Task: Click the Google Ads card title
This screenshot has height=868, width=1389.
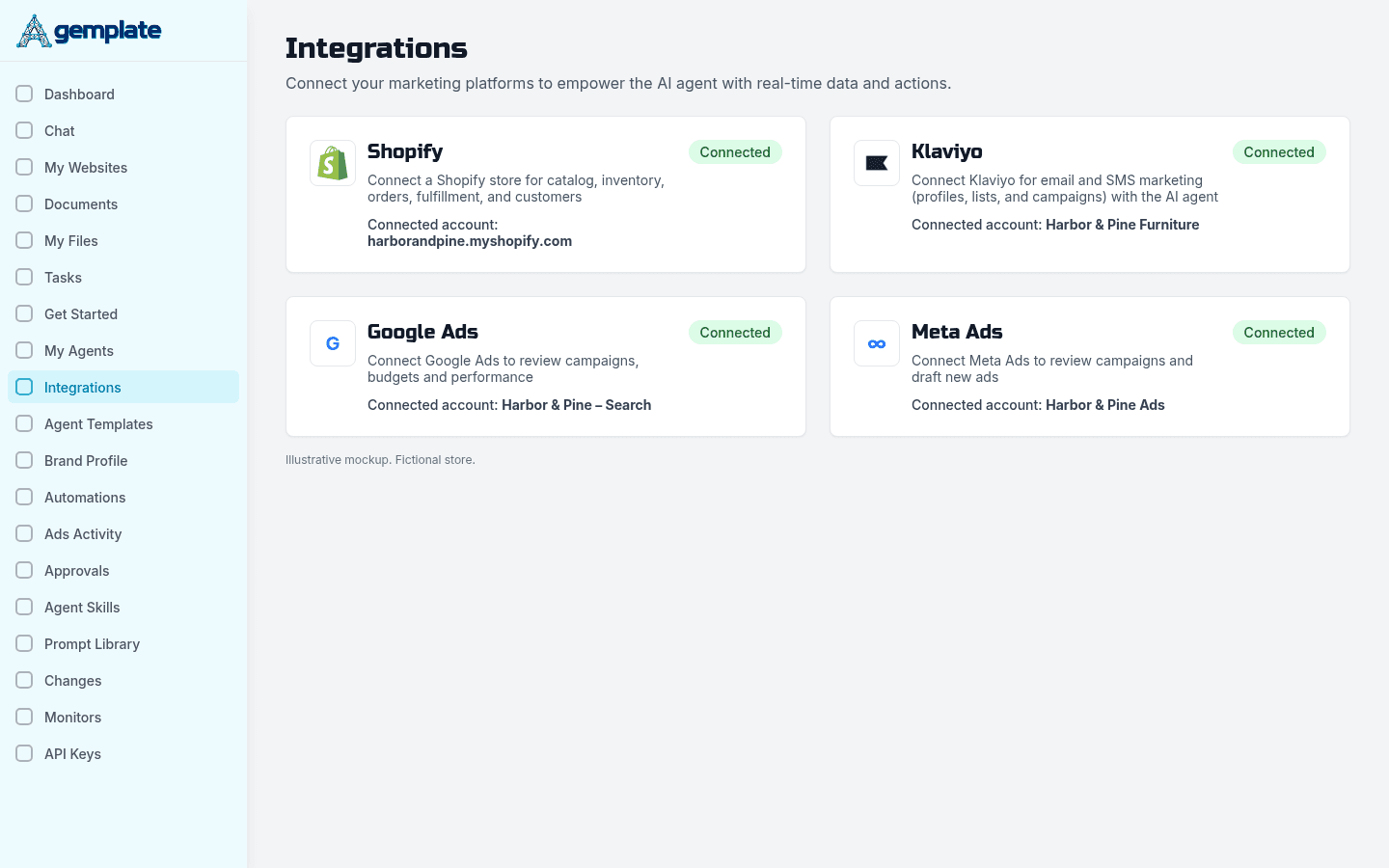Action: click(422, 332)
